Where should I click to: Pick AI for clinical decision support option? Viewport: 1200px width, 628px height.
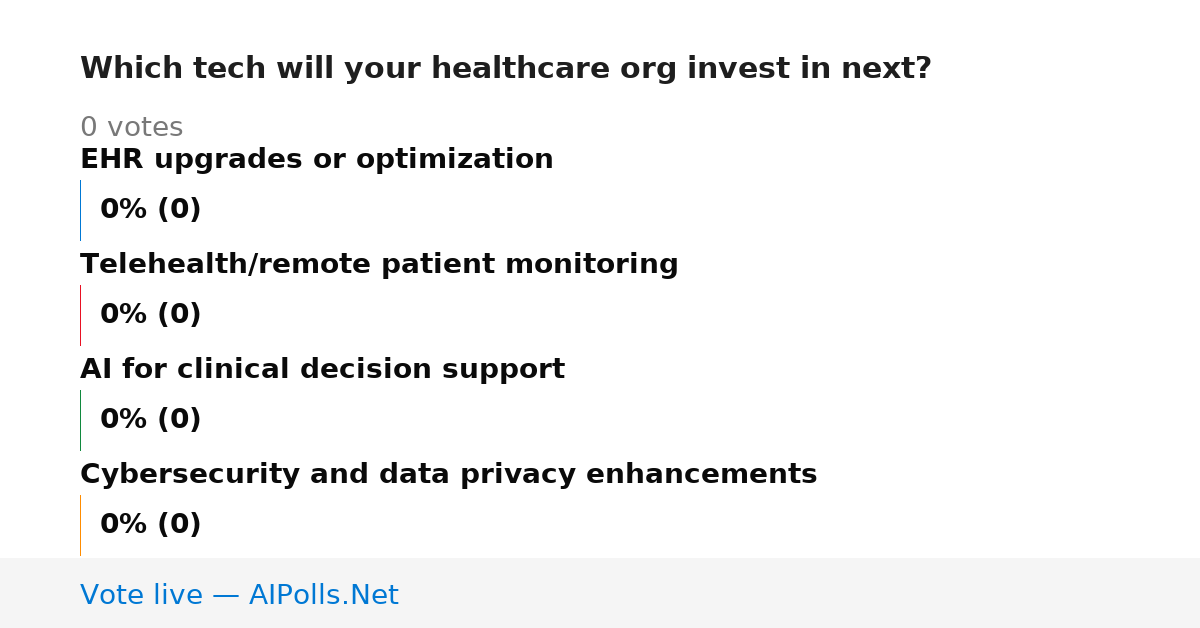coord(322,370)
